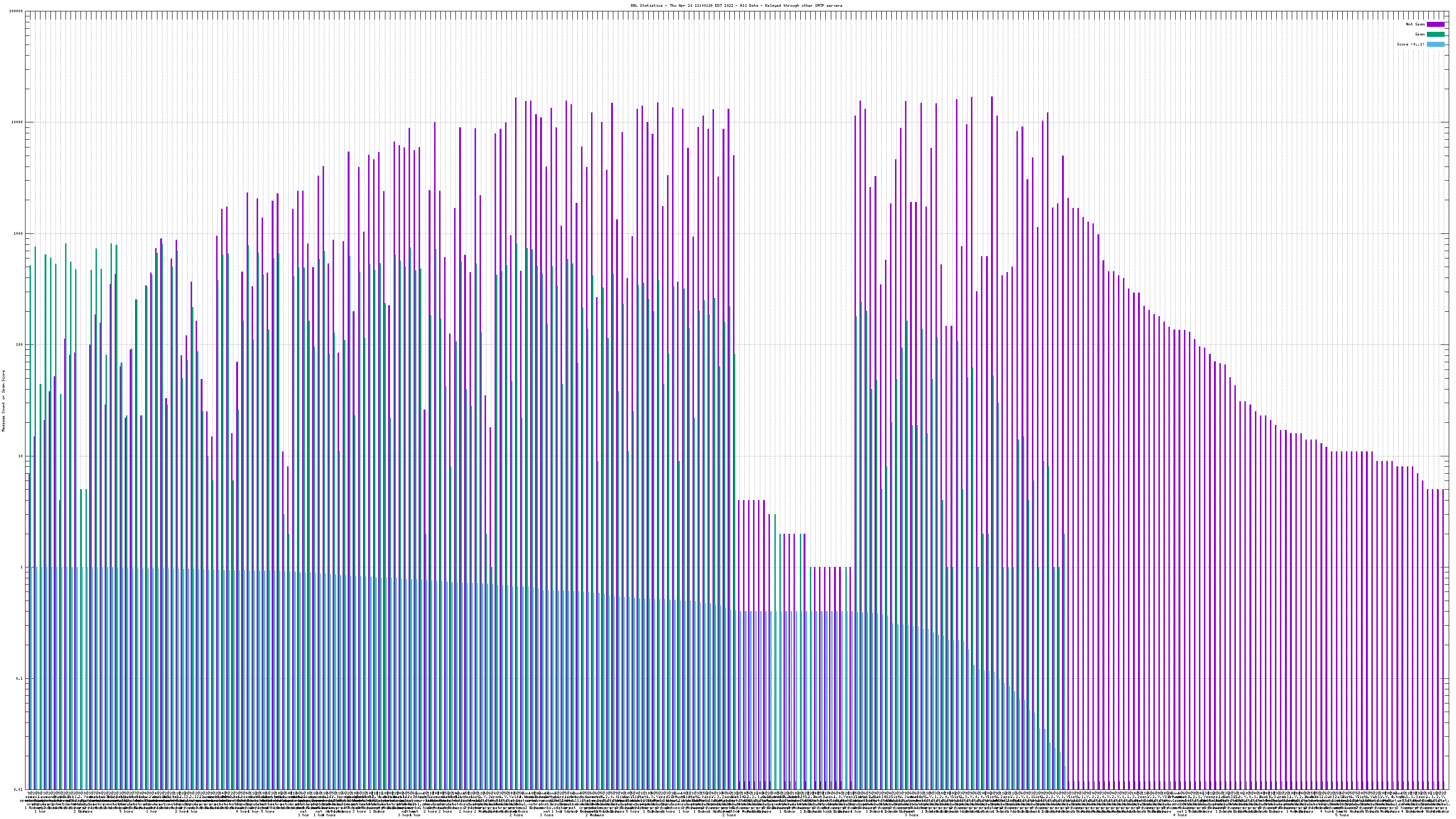This screenshot has height=819, width=1456.
Task: Click the 100000 y-axis tick label
Action: click(16, 11)
